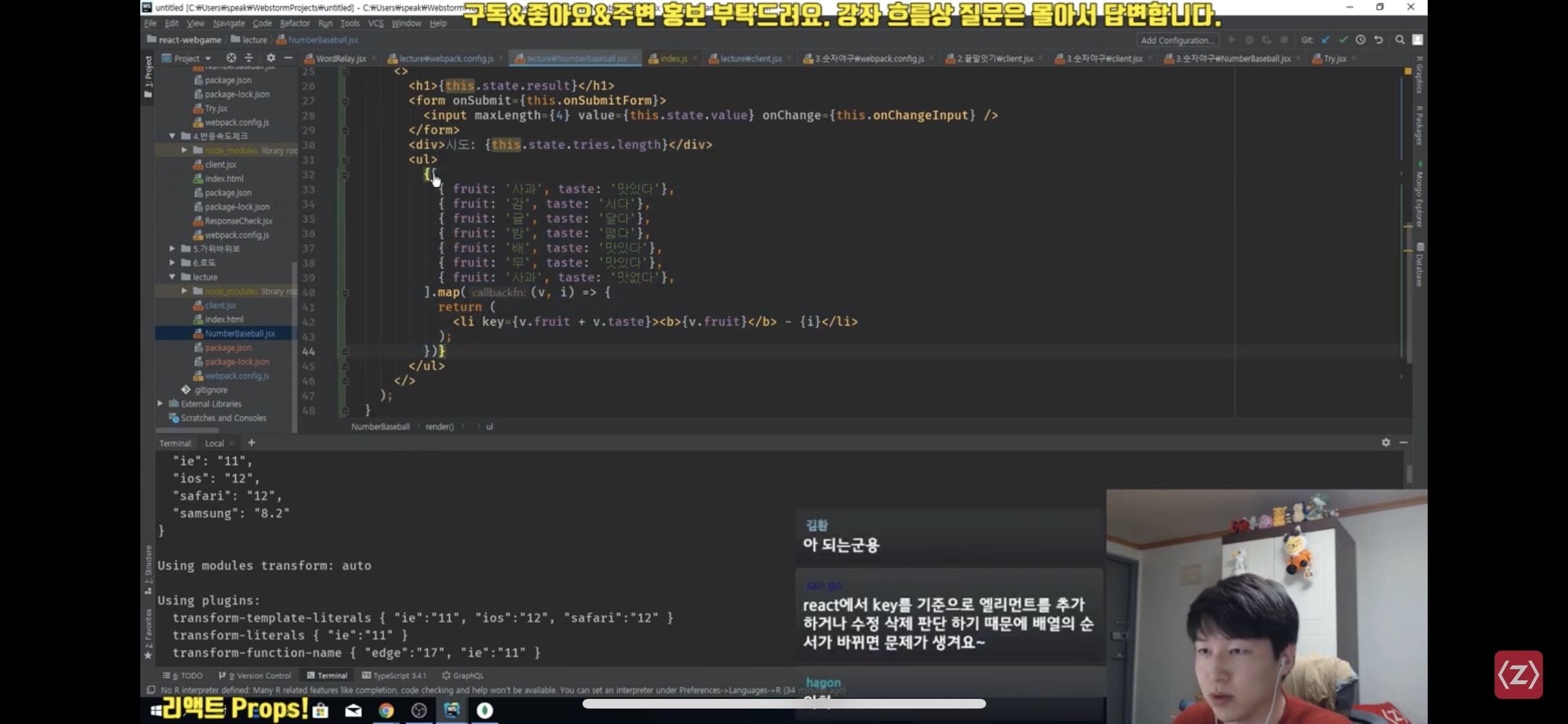Click the Git Revert rollback arrow
This screenshot has height=724, width=1568.
(x=1378, y=40)
